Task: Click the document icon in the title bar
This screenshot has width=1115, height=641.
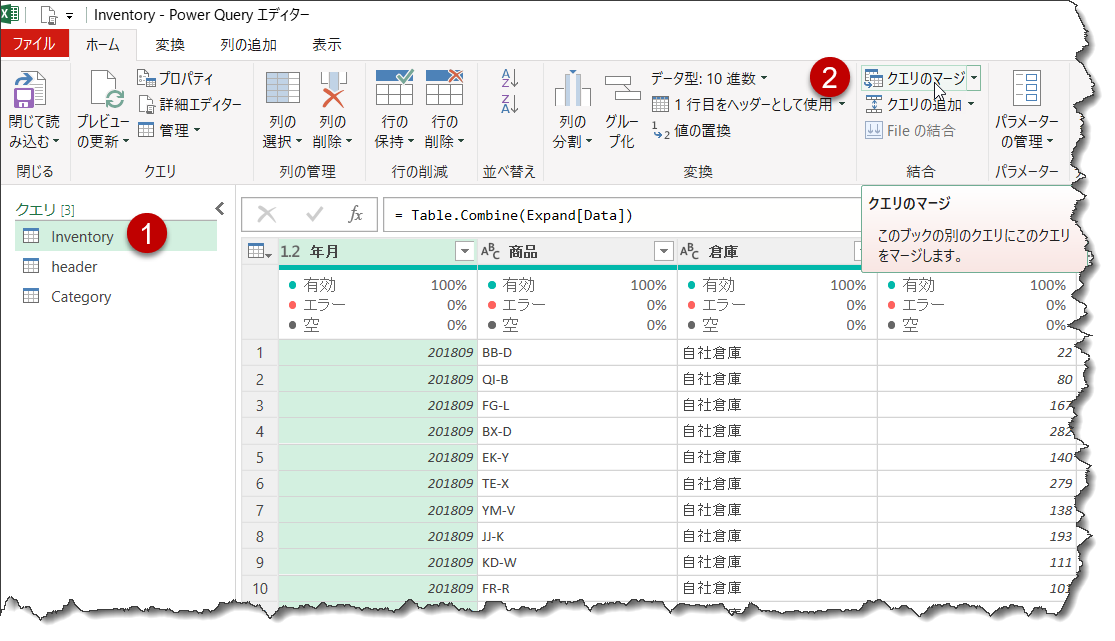Action: pos(48,14)
